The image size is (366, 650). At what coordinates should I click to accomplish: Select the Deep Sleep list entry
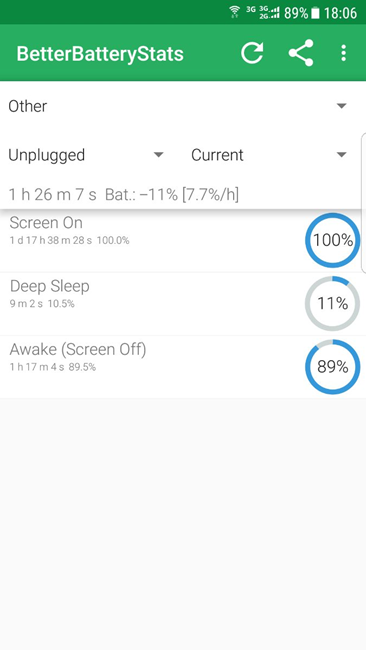(183, 304)
